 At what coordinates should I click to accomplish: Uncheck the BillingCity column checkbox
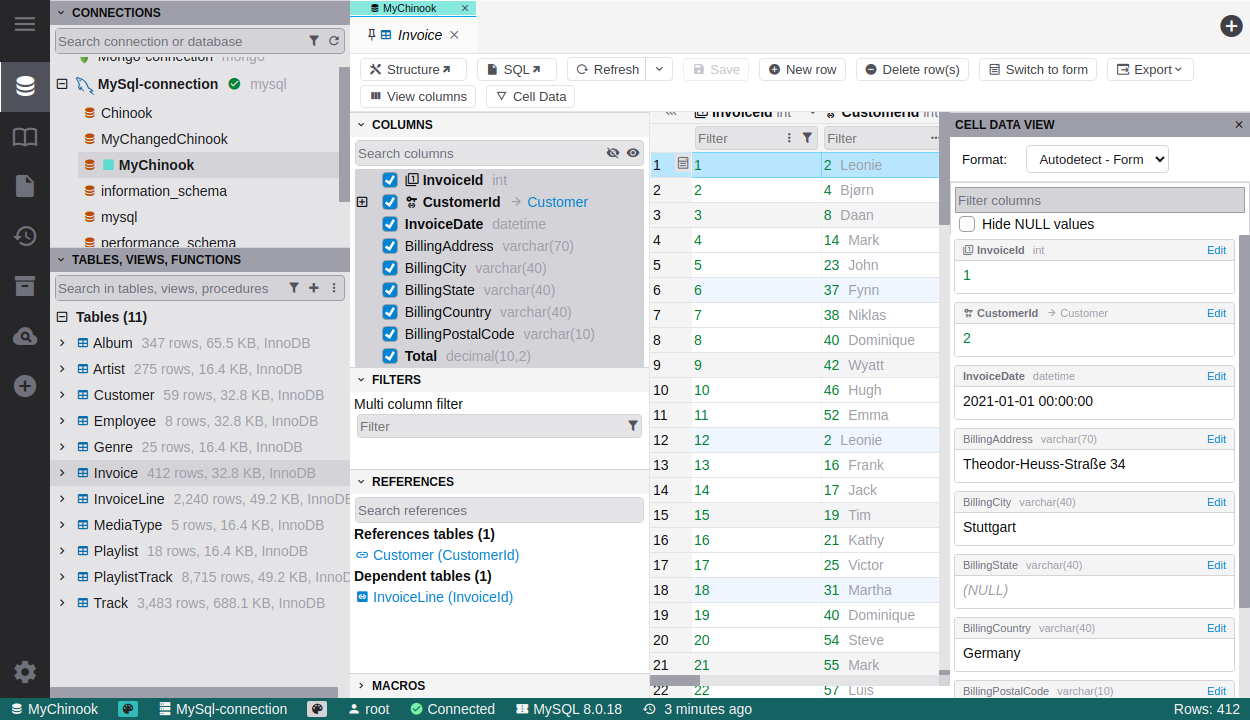click(390, 268)
